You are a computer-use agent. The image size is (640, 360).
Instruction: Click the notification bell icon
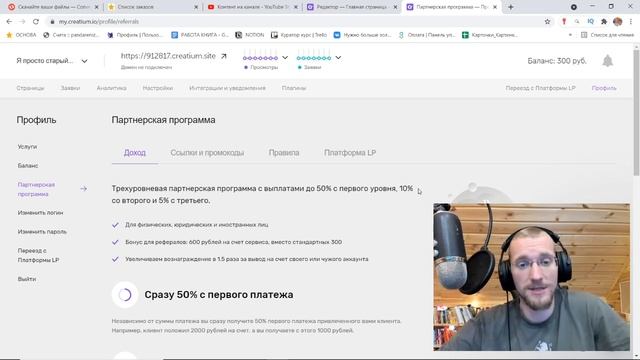[x=607, y=61]
